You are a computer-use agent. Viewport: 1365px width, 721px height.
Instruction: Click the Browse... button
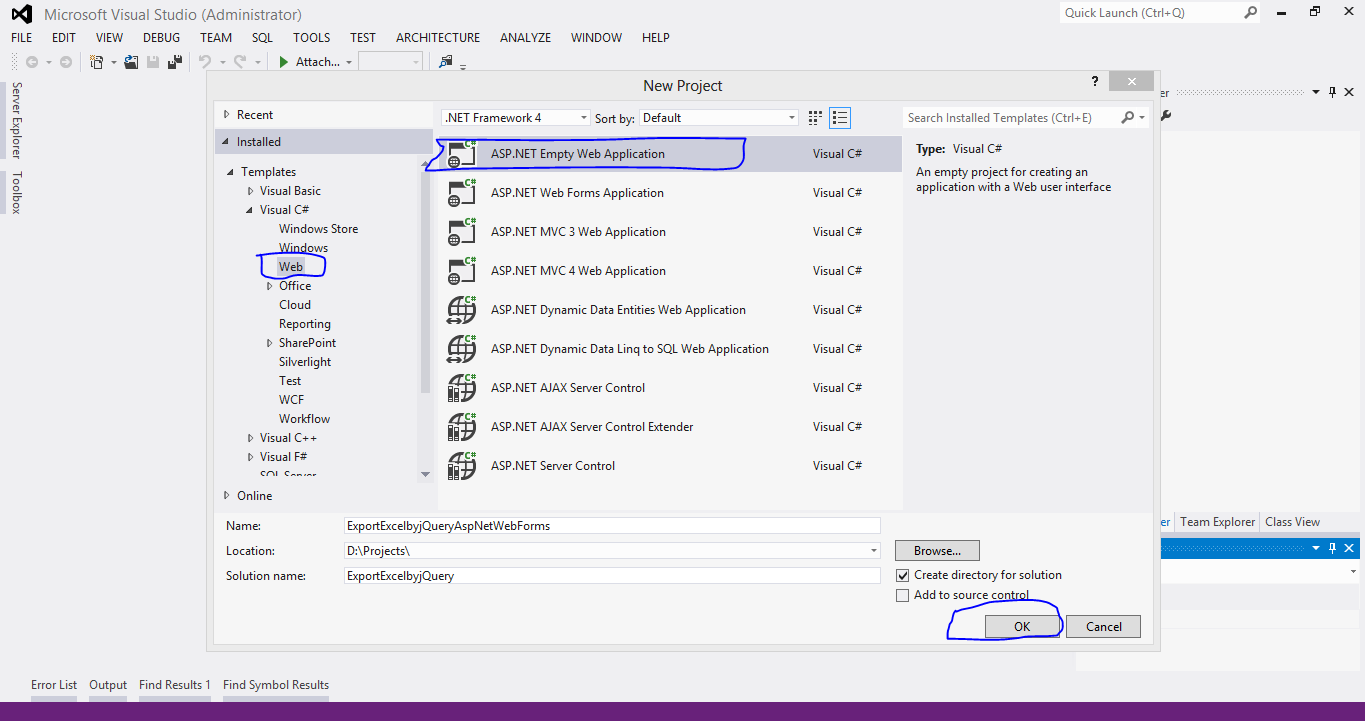(x=937, y=551)
